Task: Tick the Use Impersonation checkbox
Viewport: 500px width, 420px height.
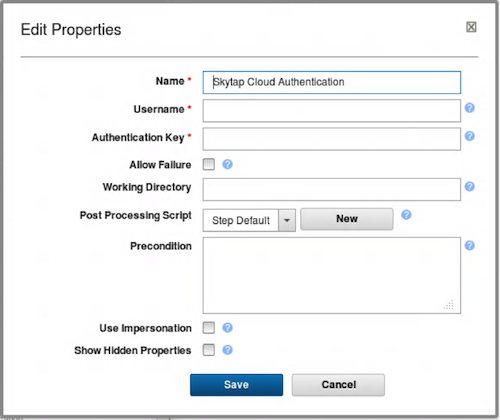Action: [209, 328]
